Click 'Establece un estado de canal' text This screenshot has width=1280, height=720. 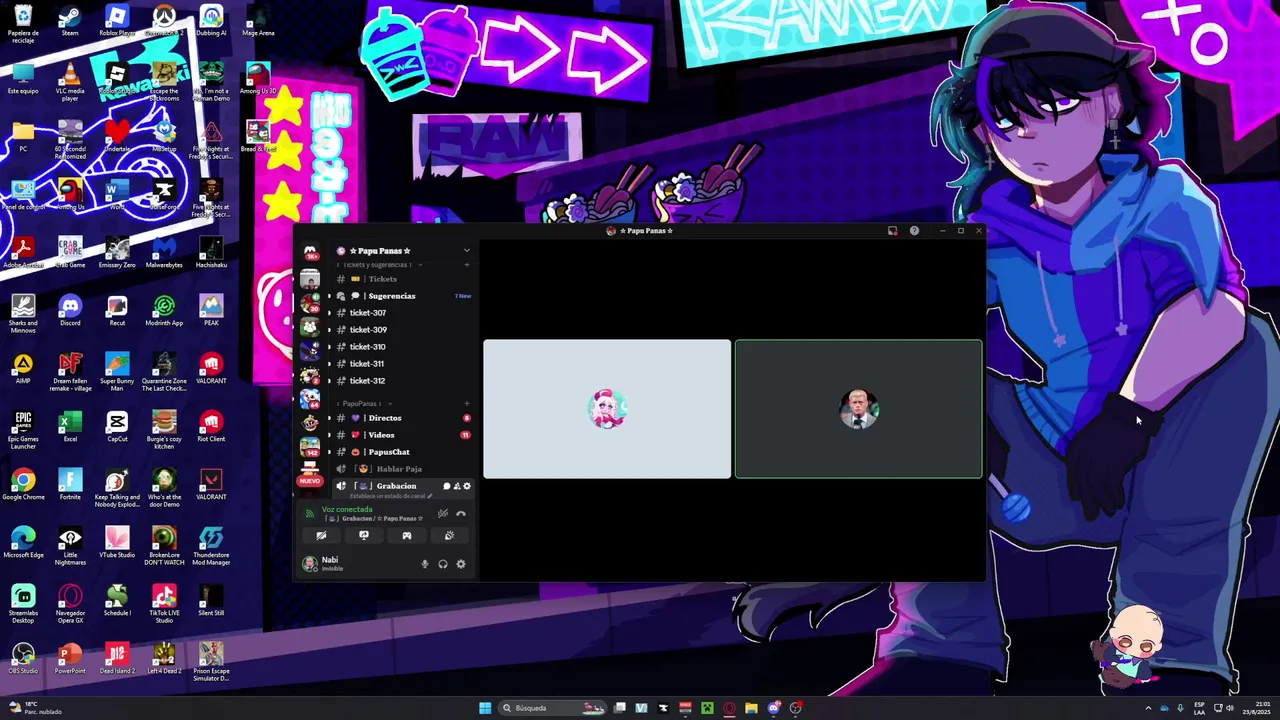(390, 496)
